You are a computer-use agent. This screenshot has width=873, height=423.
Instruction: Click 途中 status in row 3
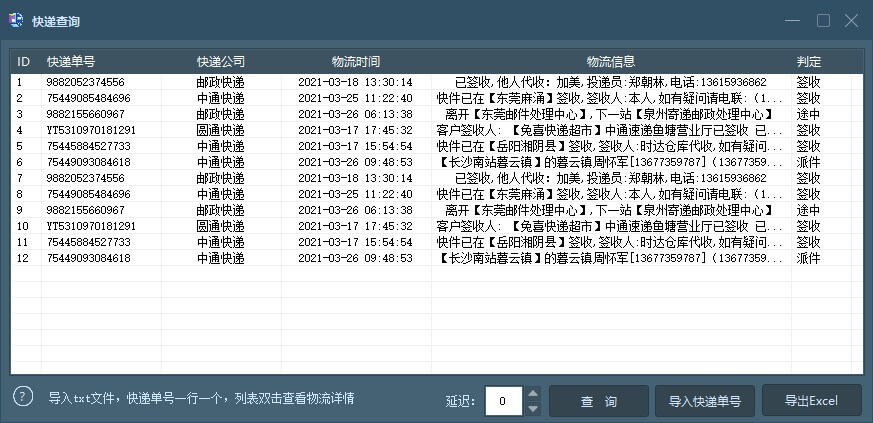tap(808, 114)
